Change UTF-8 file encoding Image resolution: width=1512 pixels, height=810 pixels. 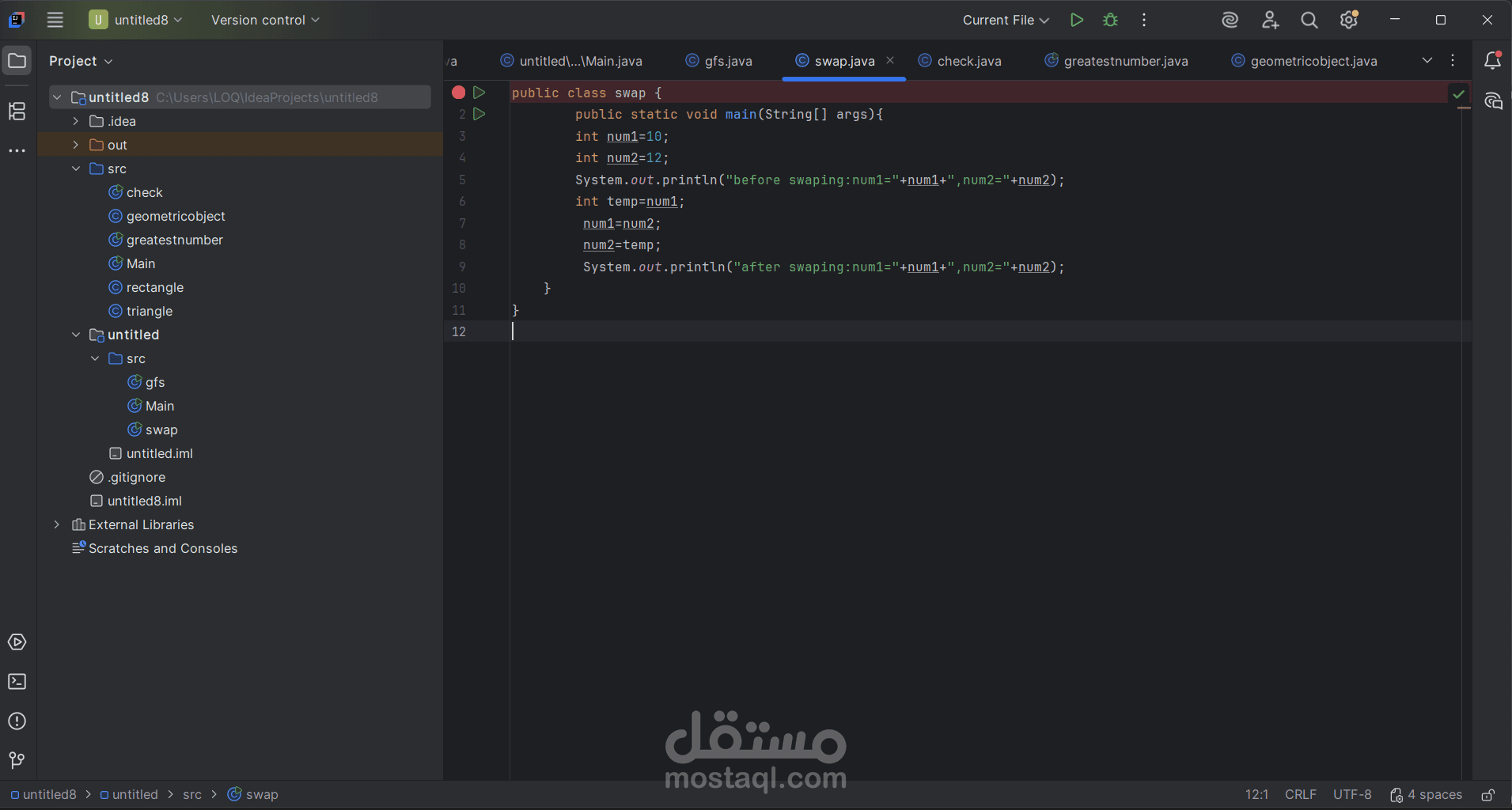click(x=1352, y=795)
